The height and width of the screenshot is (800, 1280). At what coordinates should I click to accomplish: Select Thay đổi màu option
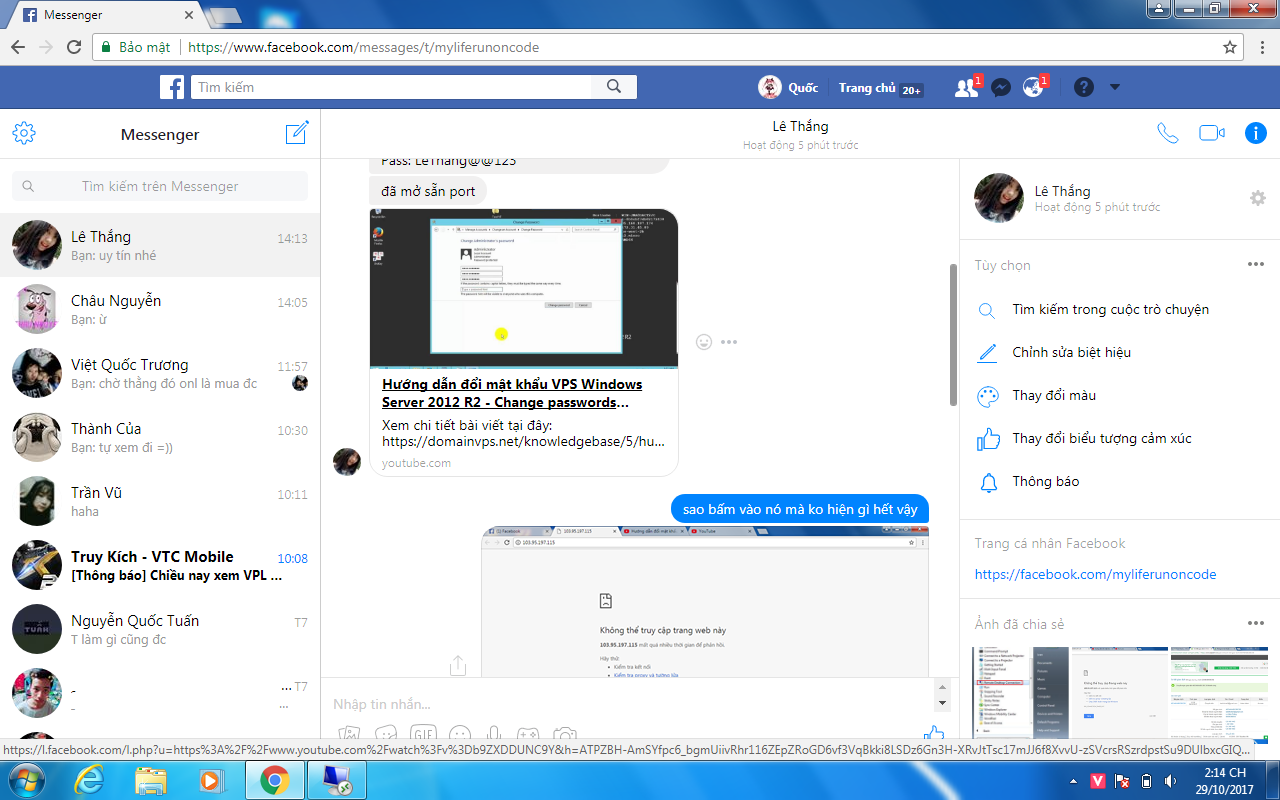coord(1054,396)
